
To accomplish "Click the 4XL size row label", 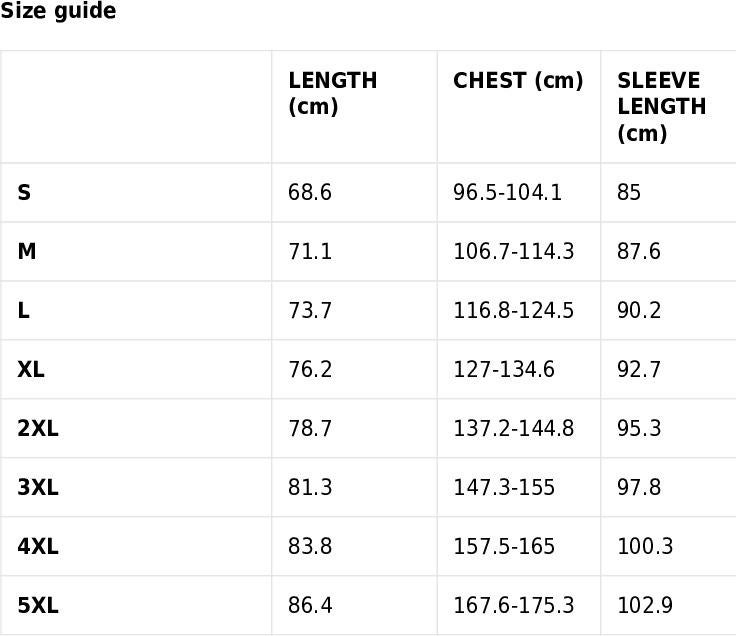I will tap(38, 546).
